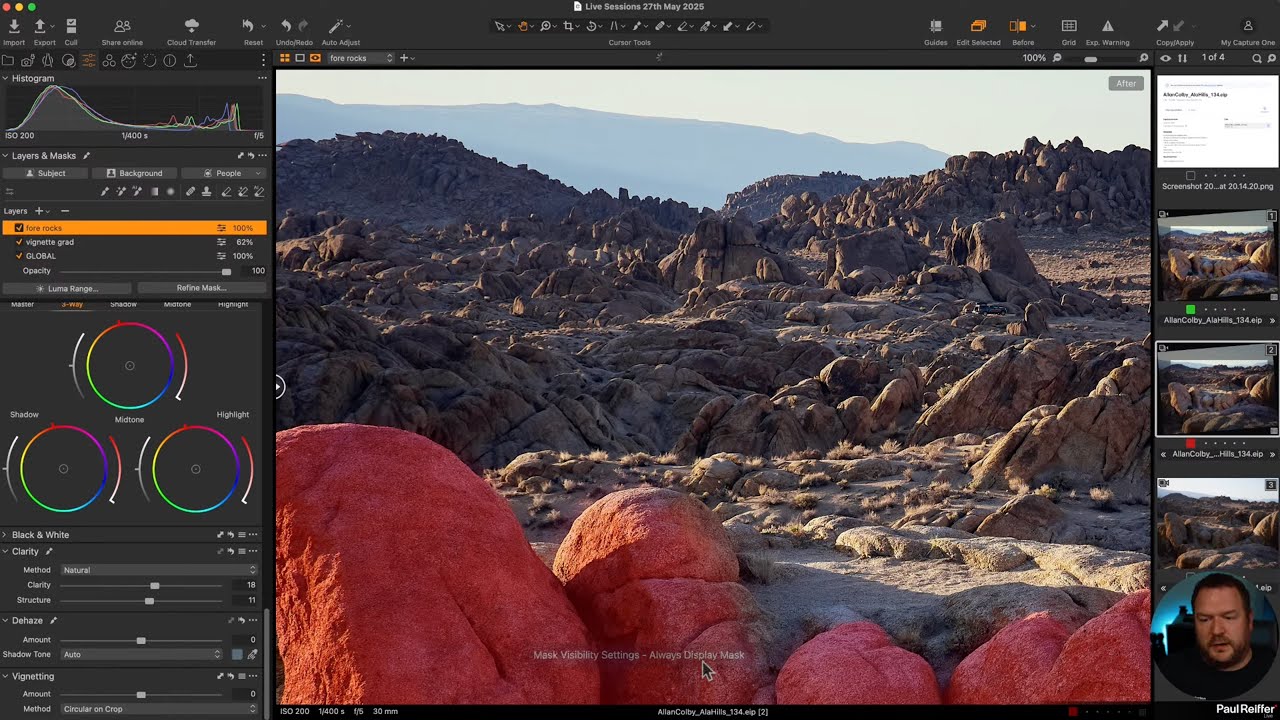Uncheck the GLOBAL layer checkbox
1280x720 pixels.
click(x=19, y=256)
